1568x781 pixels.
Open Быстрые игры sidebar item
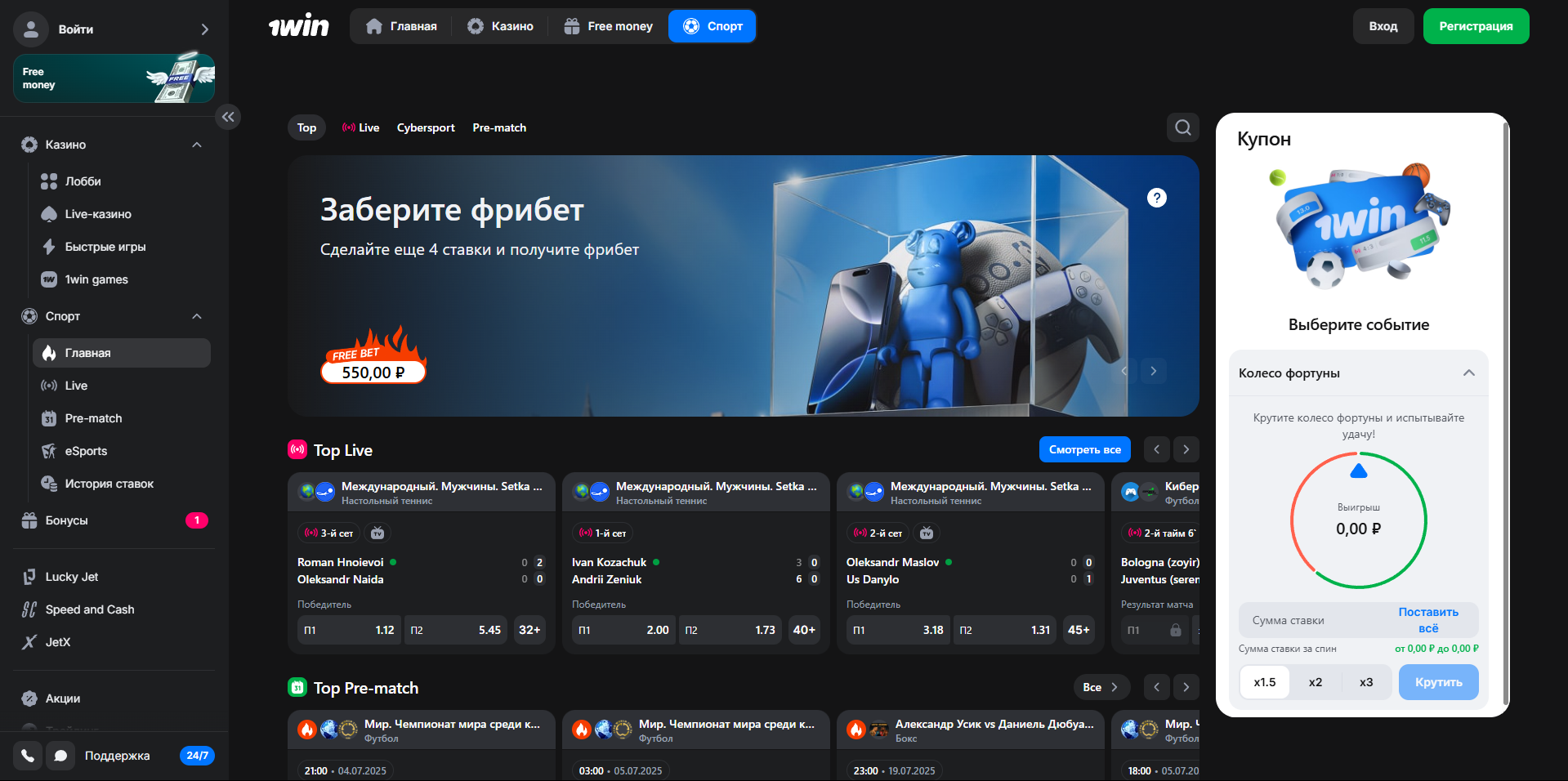pyautogui.click(x=122, y=247)
